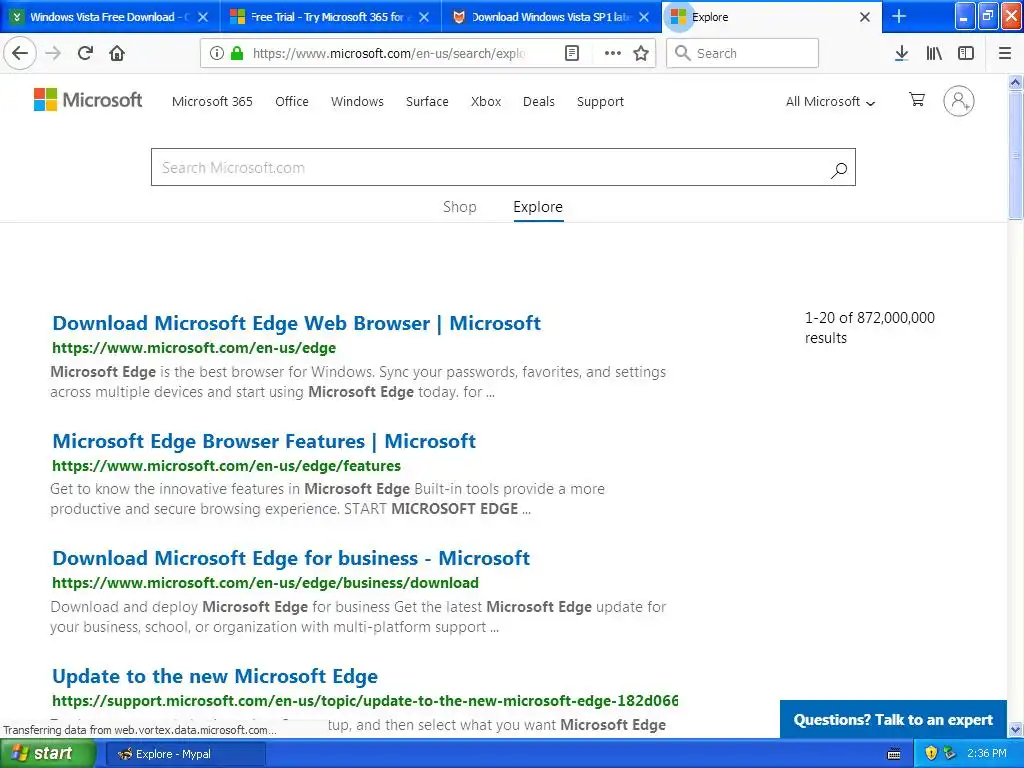1024x768 pixels.
Task: Sign in with the account icon
Action: [959, 101]
